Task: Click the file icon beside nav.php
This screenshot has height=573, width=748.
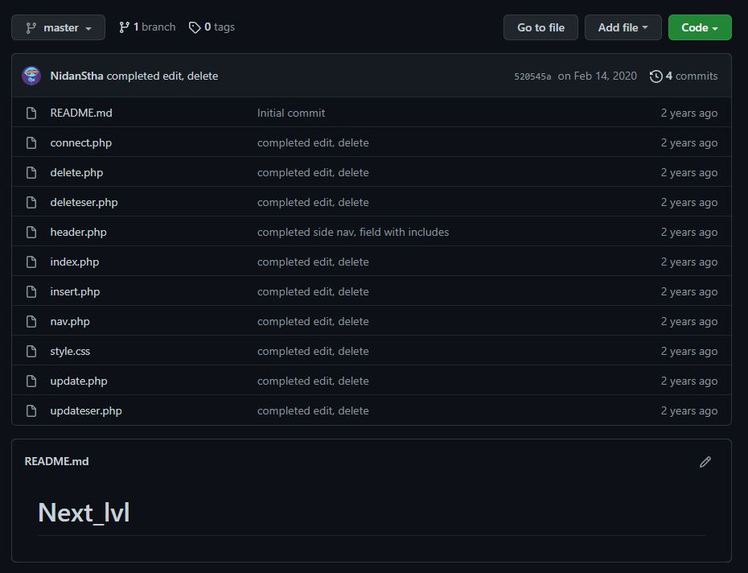Action: coord(31,322)
